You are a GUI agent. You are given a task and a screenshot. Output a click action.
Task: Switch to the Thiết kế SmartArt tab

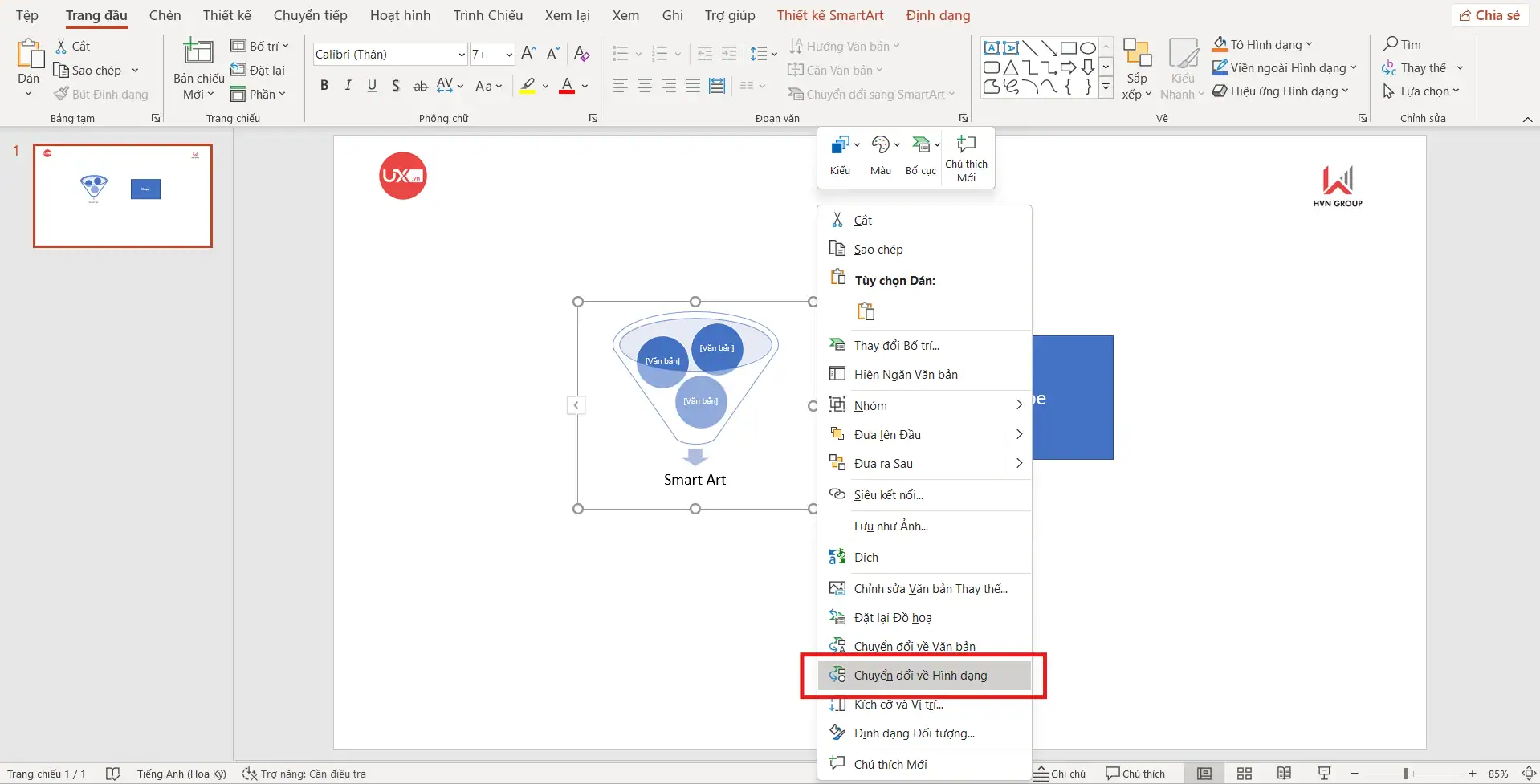pos(830,14)
